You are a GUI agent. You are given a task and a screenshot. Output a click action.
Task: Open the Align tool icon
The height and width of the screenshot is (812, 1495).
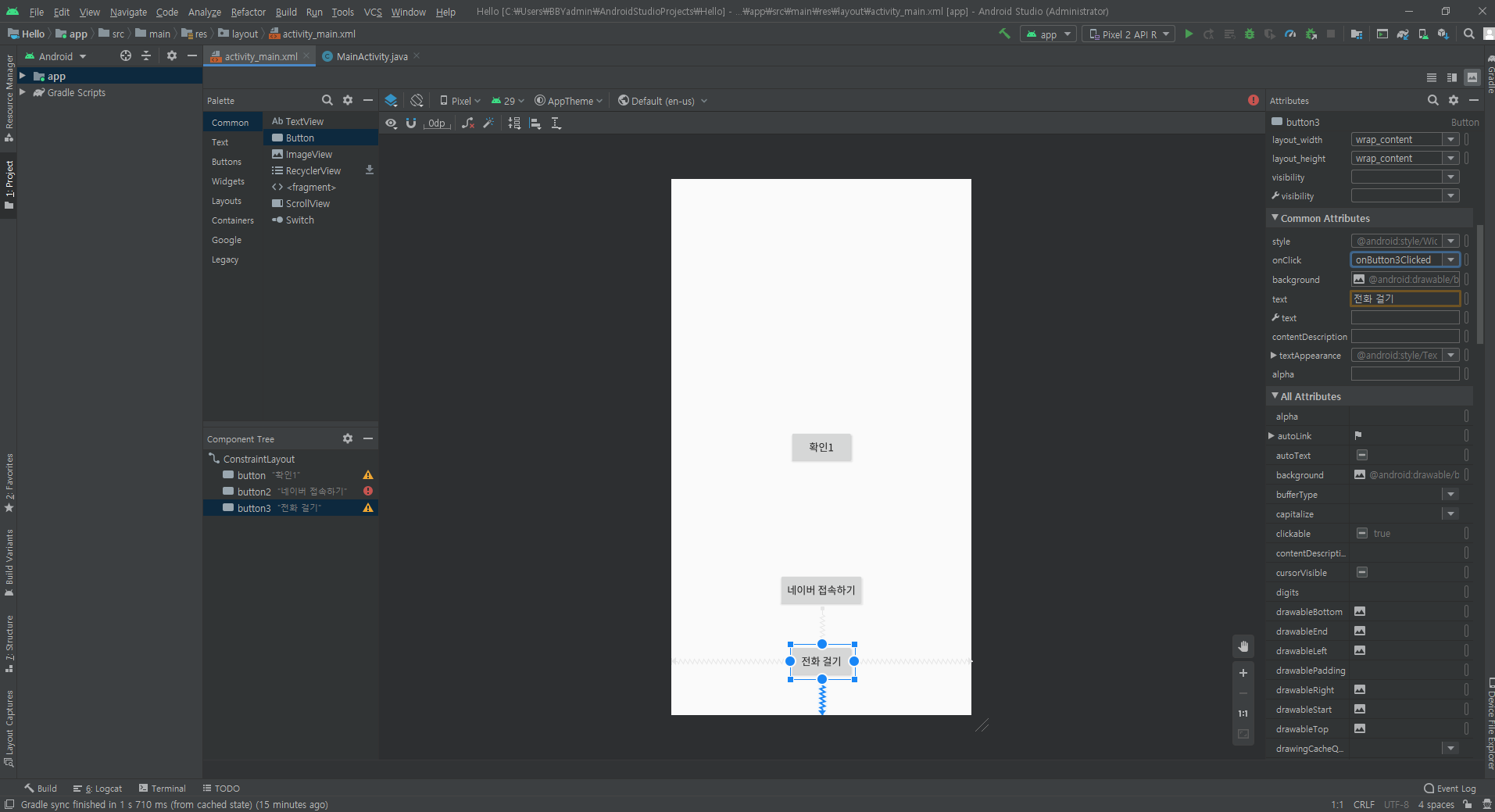[535, 123]
